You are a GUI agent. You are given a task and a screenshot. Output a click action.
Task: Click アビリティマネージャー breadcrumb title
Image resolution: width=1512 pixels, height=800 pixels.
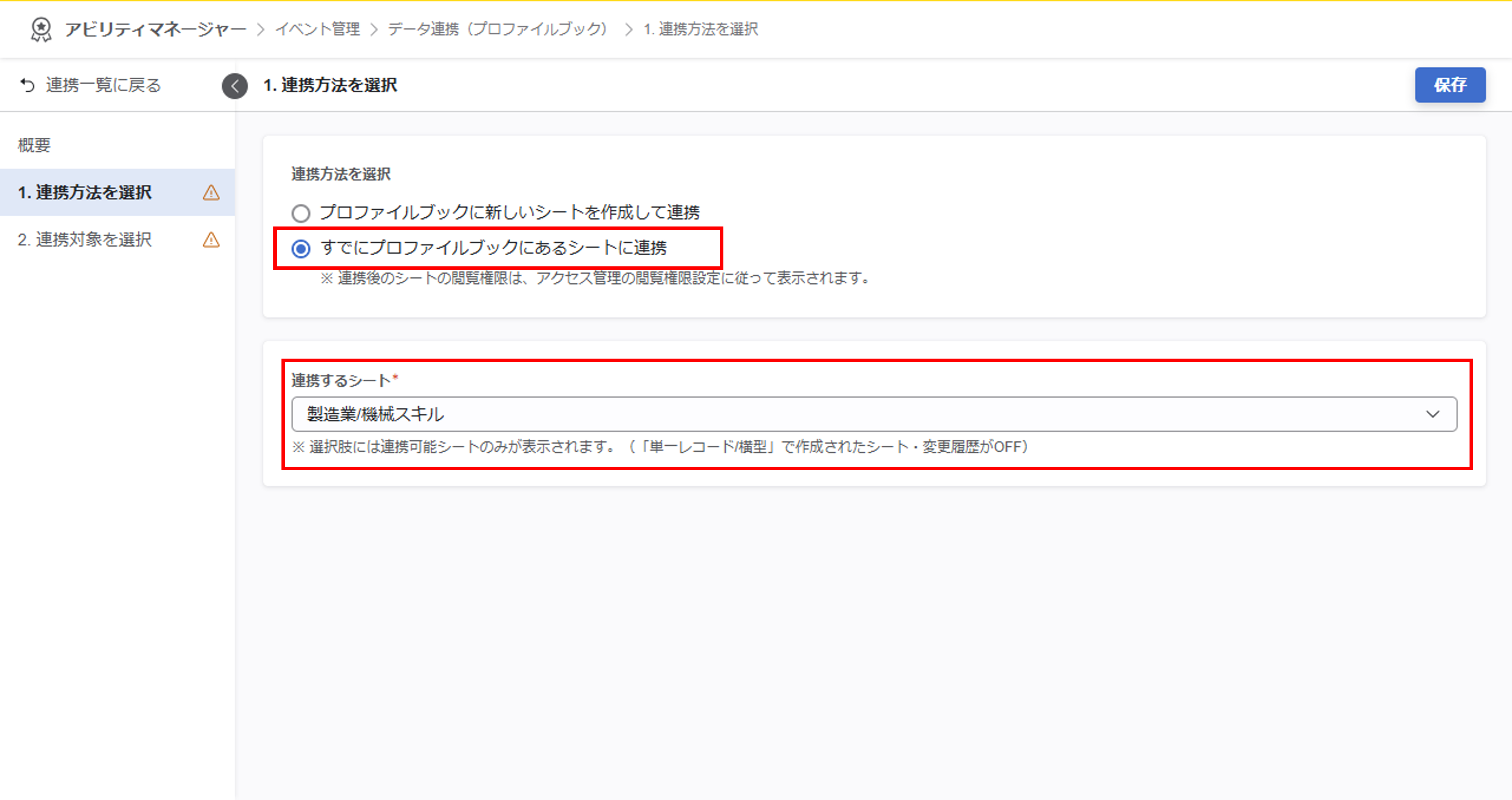155,29
